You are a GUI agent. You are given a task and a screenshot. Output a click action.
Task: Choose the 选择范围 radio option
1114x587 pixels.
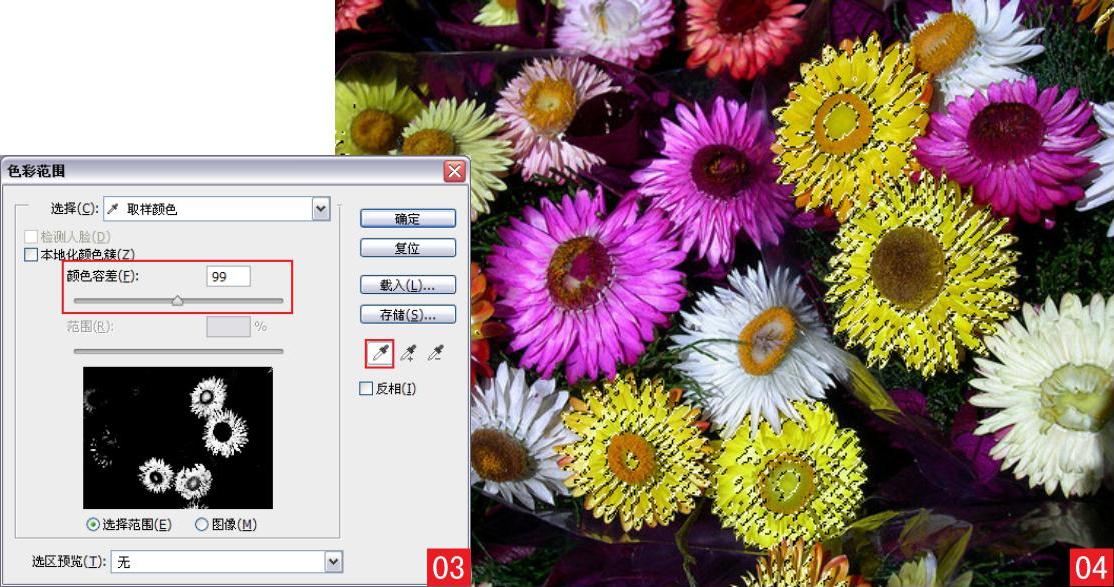click(93, 524)
